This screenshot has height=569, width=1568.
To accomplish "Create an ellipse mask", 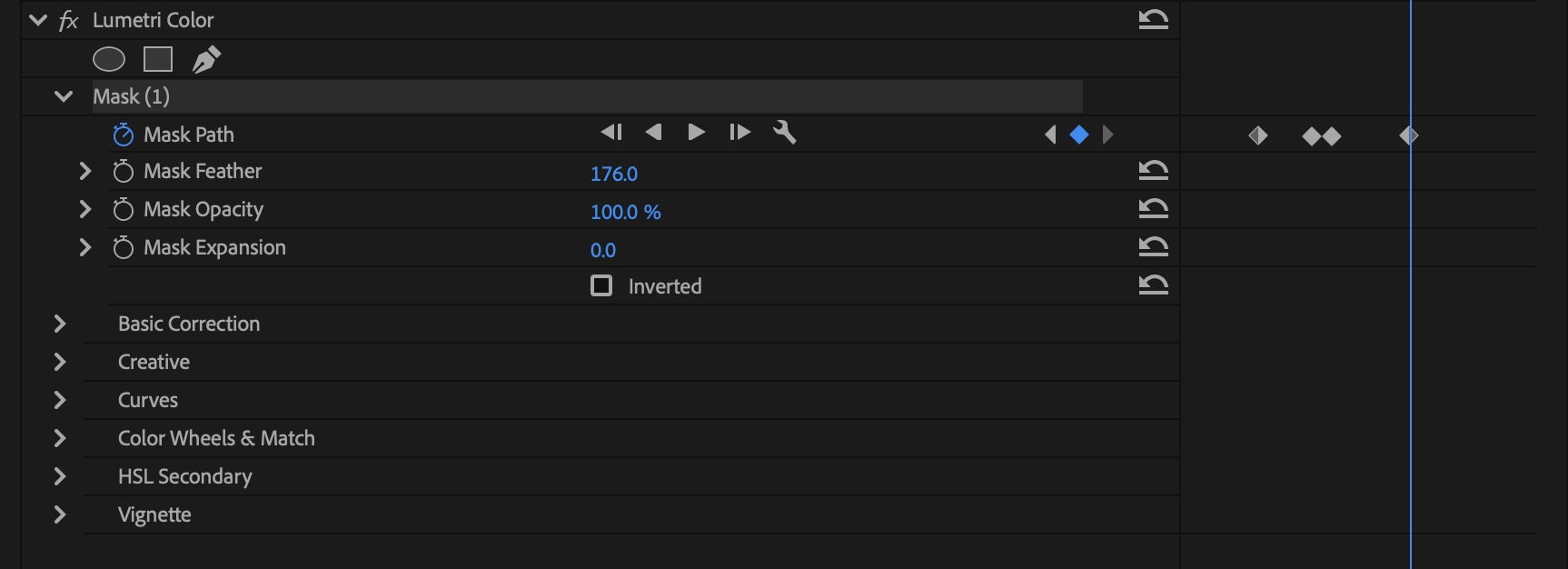I will [109, 59].
